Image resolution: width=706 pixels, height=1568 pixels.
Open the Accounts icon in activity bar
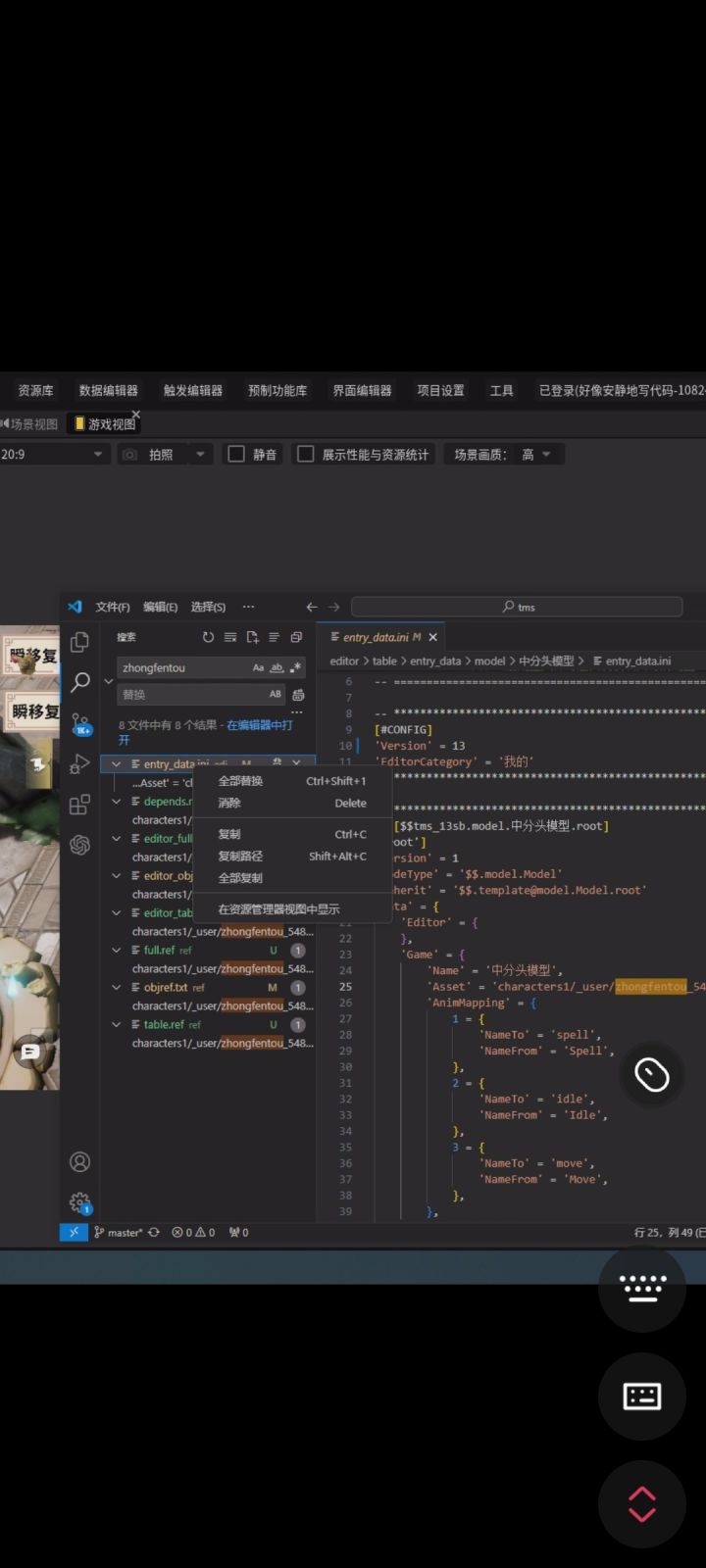pyautogui.click(x=80, y=1162)
